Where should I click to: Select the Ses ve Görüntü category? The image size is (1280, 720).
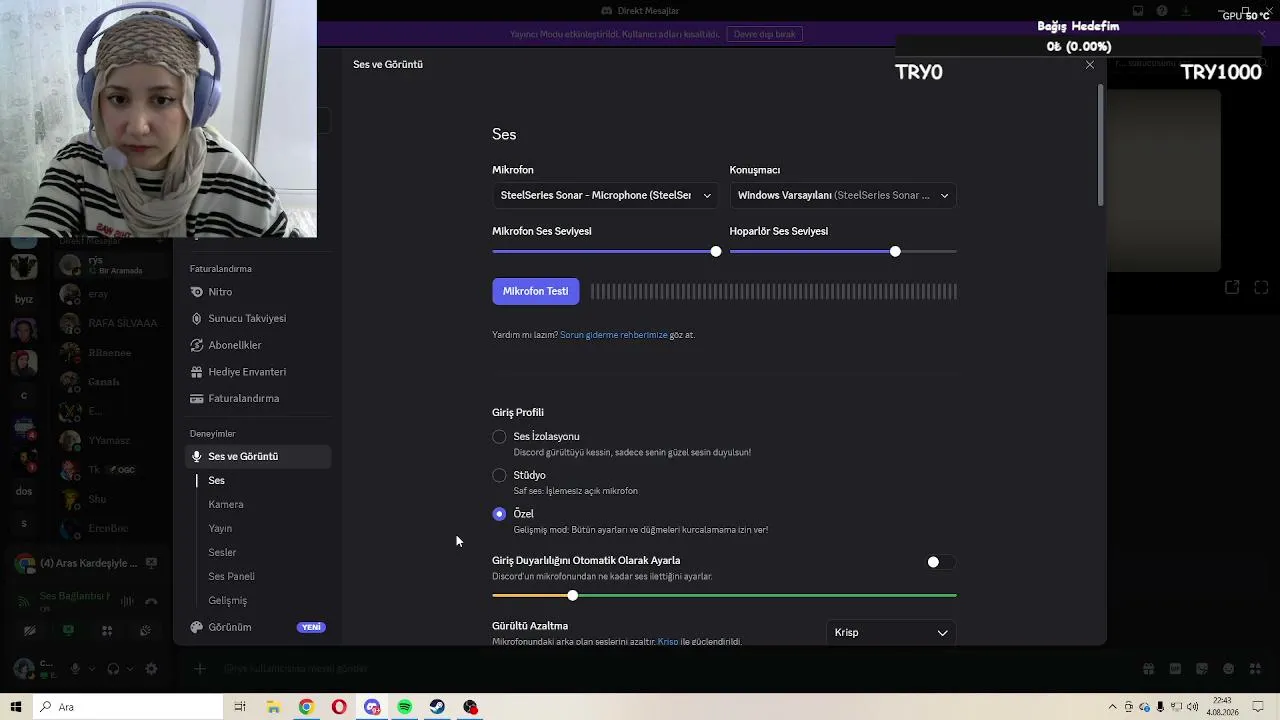click(258, 456)
